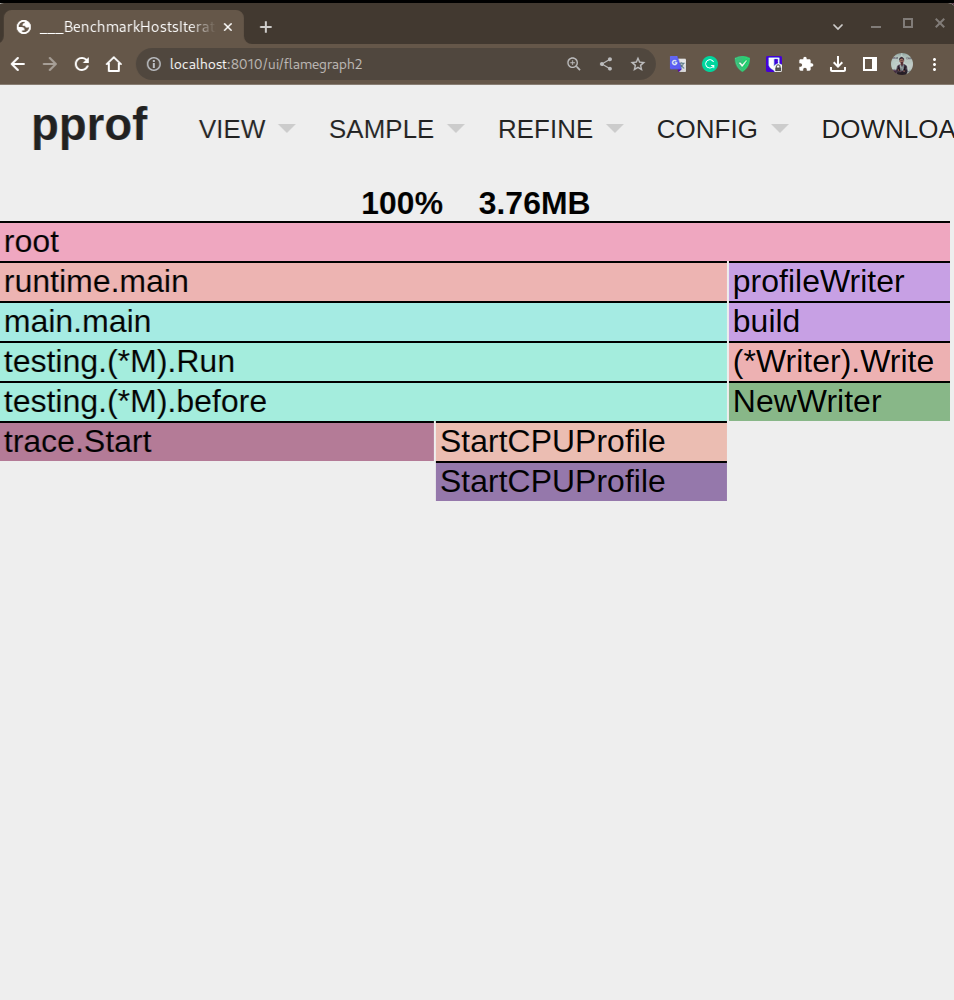Minimize the browser window

tap(876, 26)
